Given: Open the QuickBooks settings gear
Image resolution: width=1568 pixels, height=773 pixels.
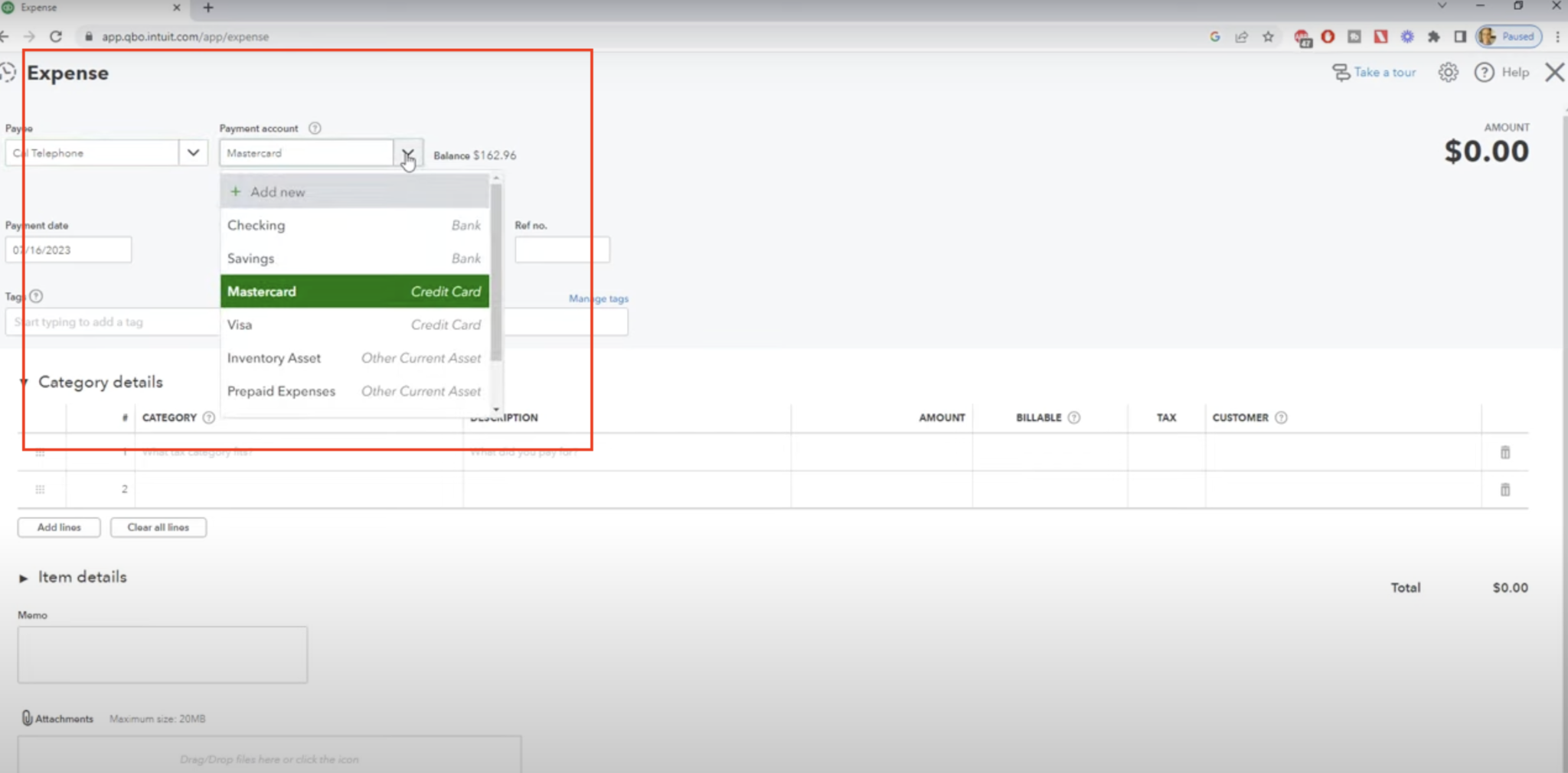Looking at the screenshot, I should click(1447, 72).
